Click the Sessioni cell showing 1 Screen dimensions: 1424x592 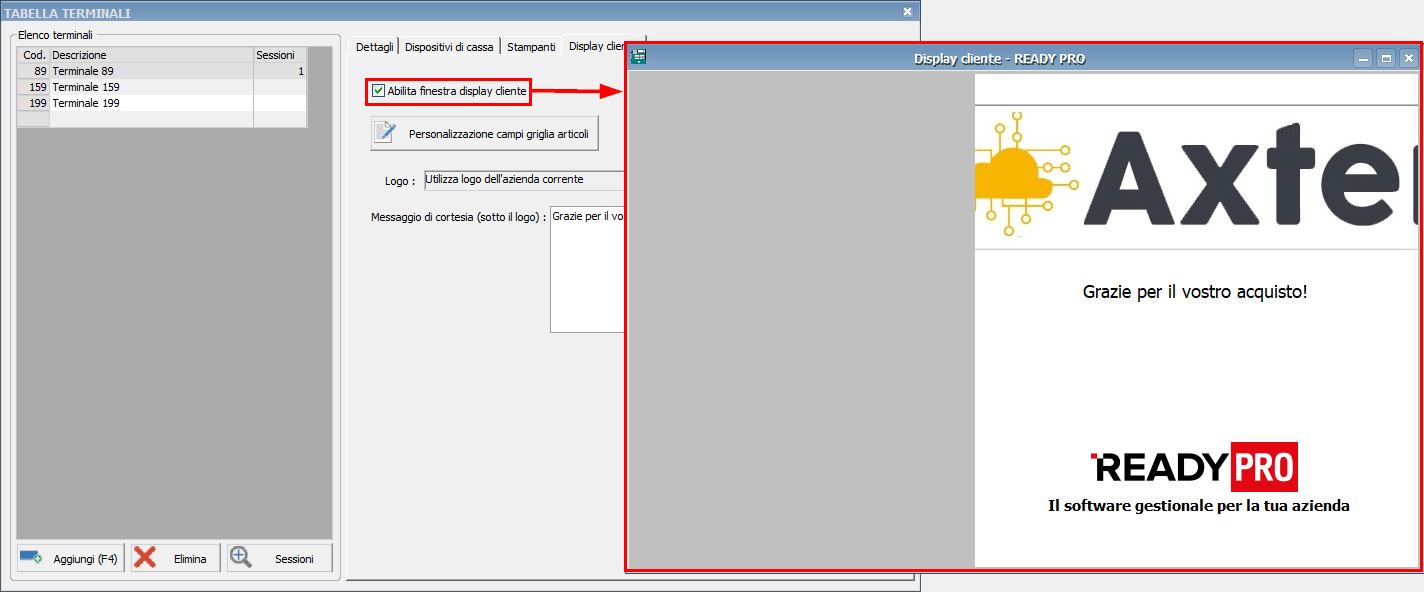(x=280, y=71)
